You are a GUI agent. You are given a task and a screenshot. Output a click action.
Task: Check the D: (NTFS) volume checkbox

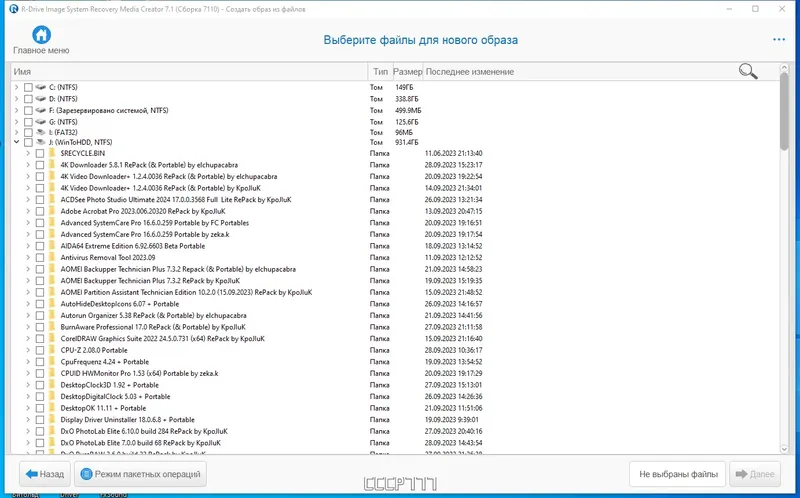pos(28,99)
